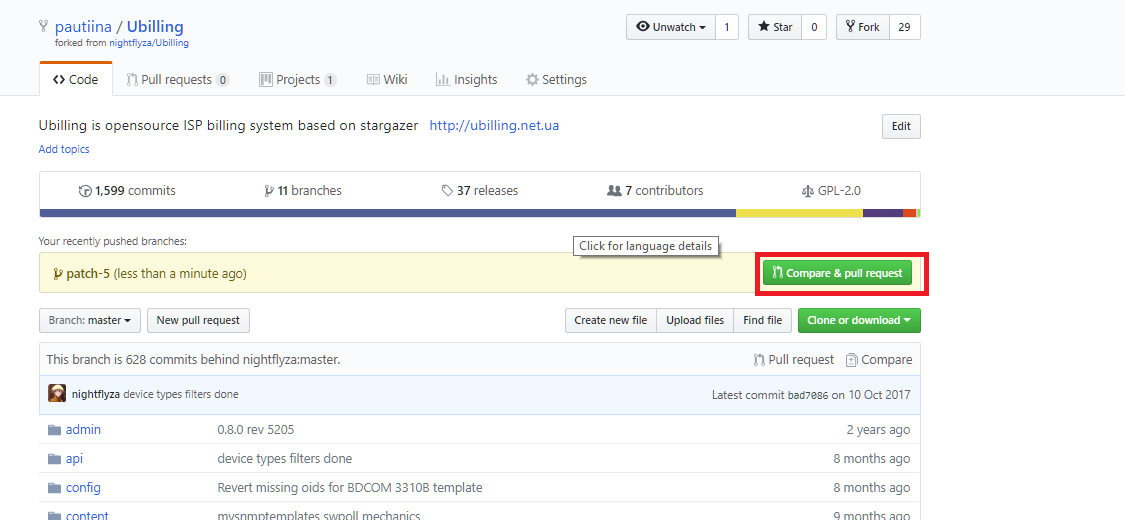Viewport: 1125px width, 520px height.
Task: Toggle Star on this repository
Action: click(775, 27)
